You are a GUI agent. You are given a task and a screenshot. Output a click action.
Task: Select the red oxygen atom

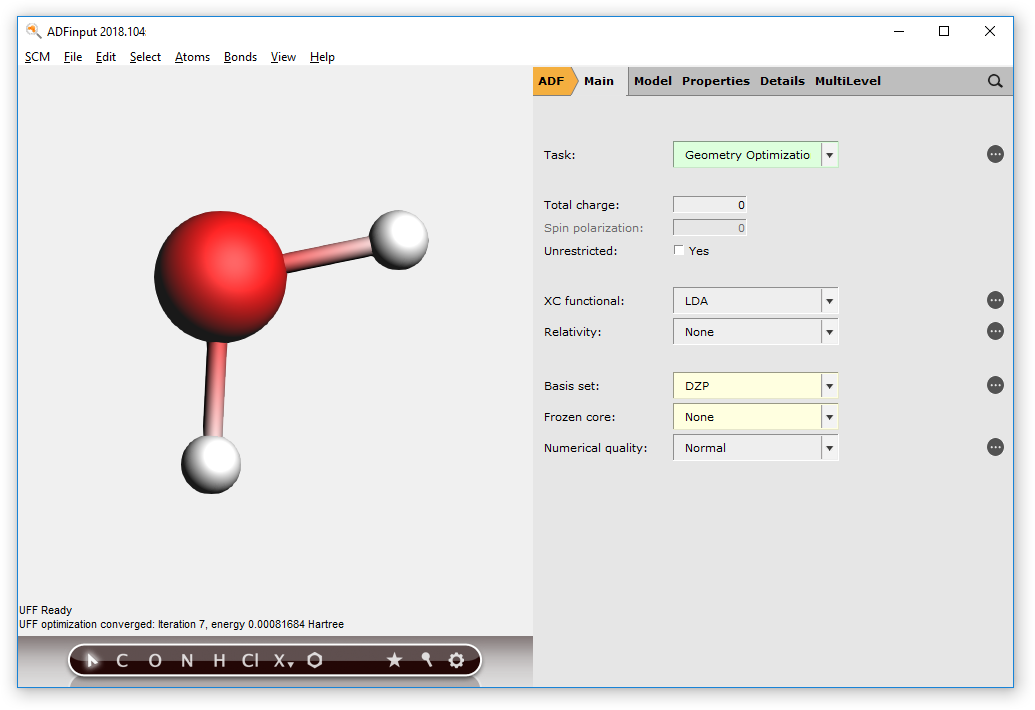pos(220,276)
